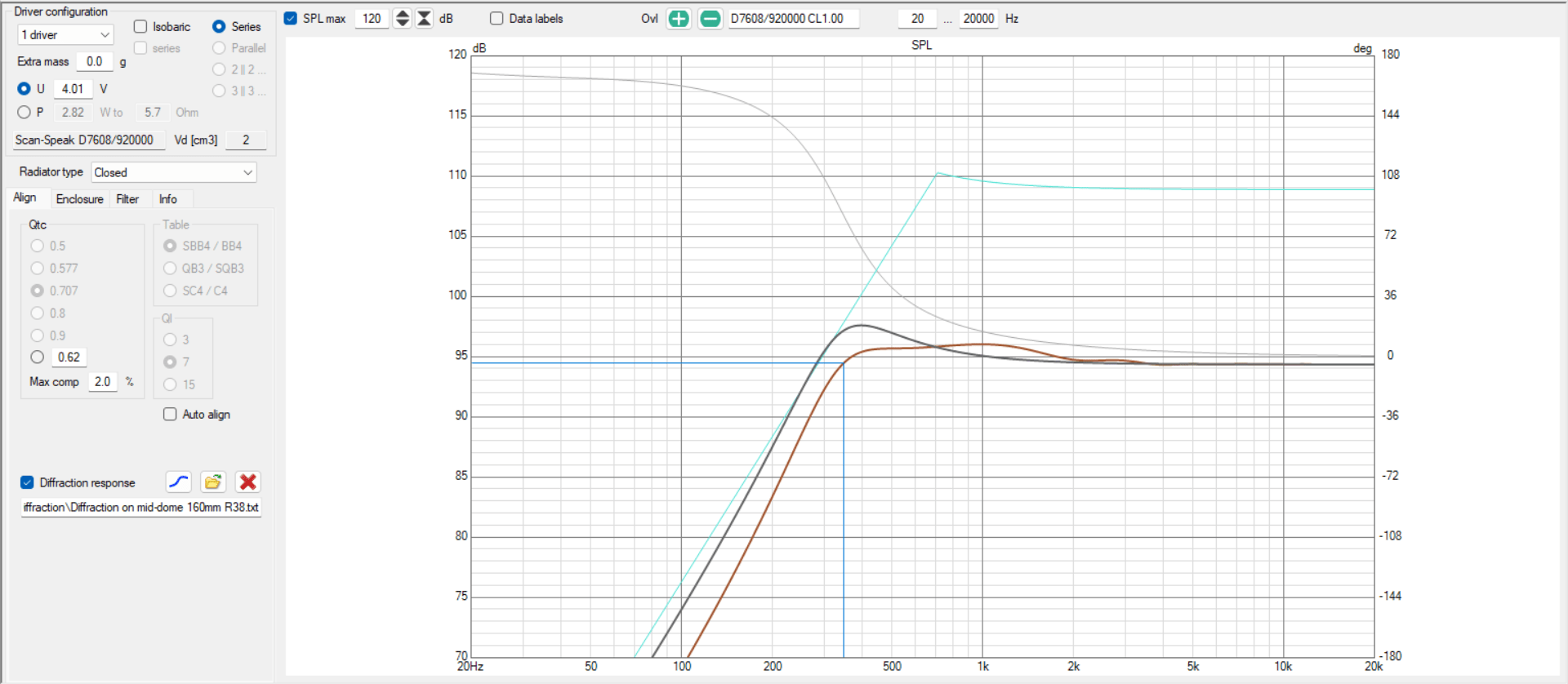The image size is (1568, 684).
Task: Click SPL max spinner arrows
Action: 402,19
